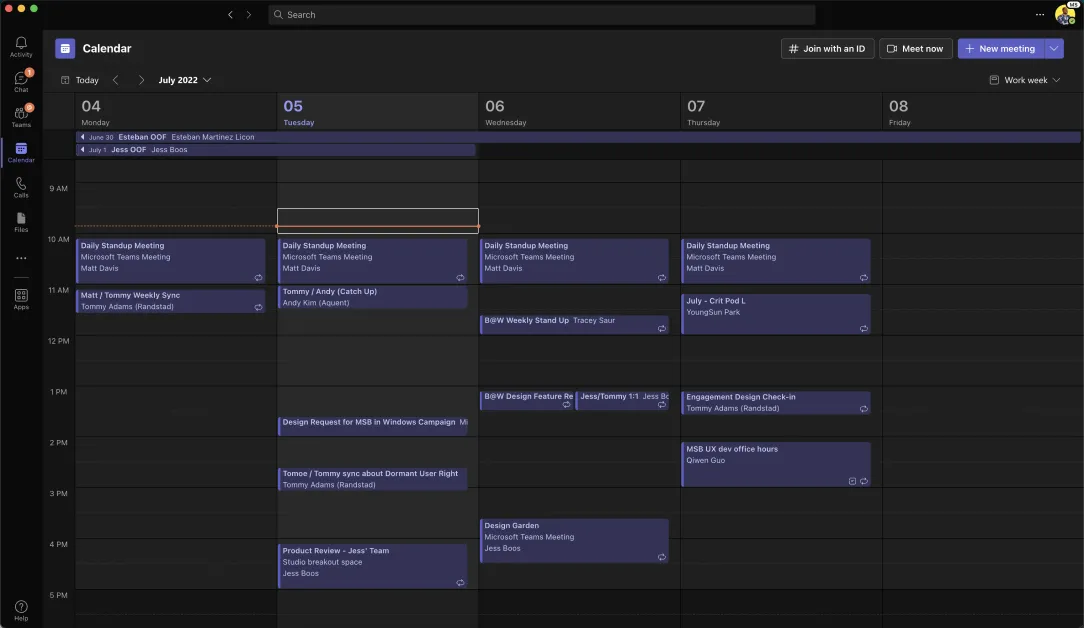Open the Calls section
The height and width of the screenshot is (628, 1084).
(21, 187)
